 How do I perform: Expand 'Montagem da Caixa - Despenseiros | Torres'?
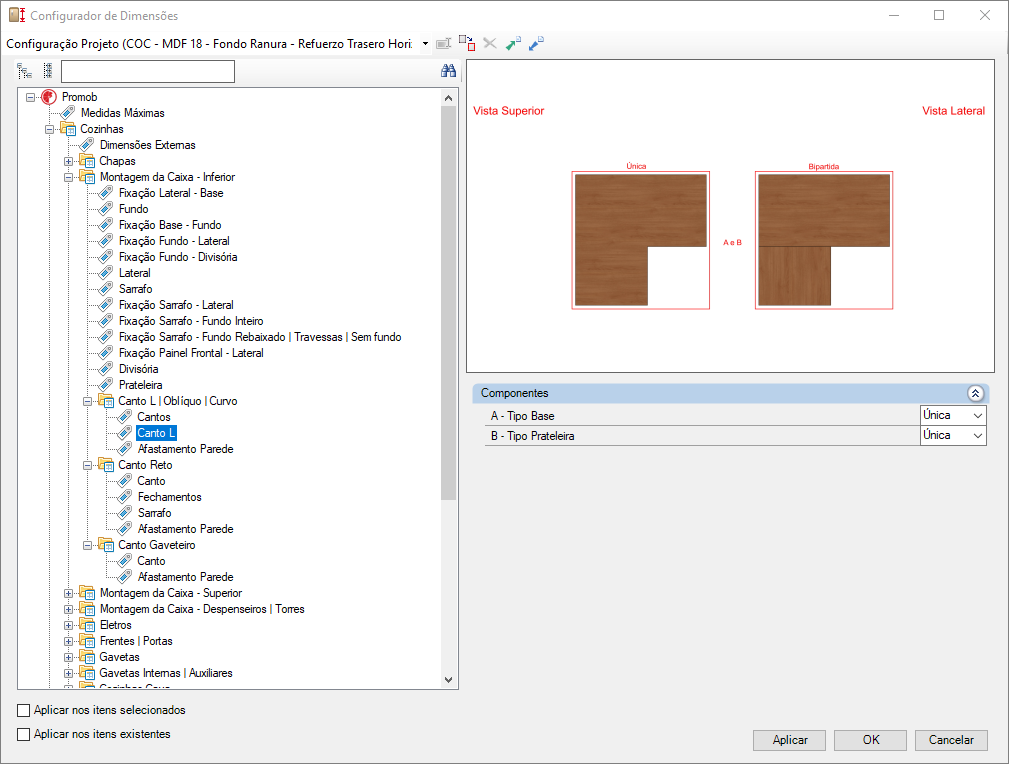tap(68, 609)
